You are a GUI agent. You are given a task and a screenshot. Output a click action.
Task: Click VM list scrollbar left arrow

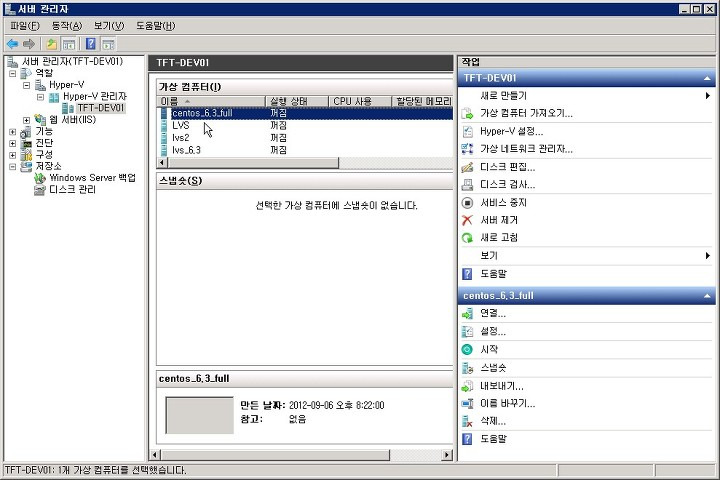[x=163, y=163]
